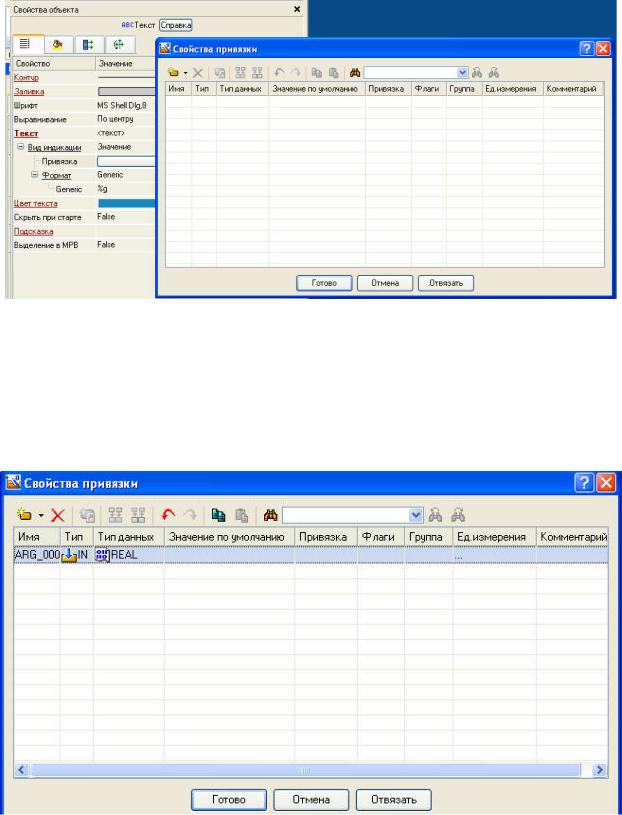Click the Привязка value field in properties panel

click(x=126, y=161)
